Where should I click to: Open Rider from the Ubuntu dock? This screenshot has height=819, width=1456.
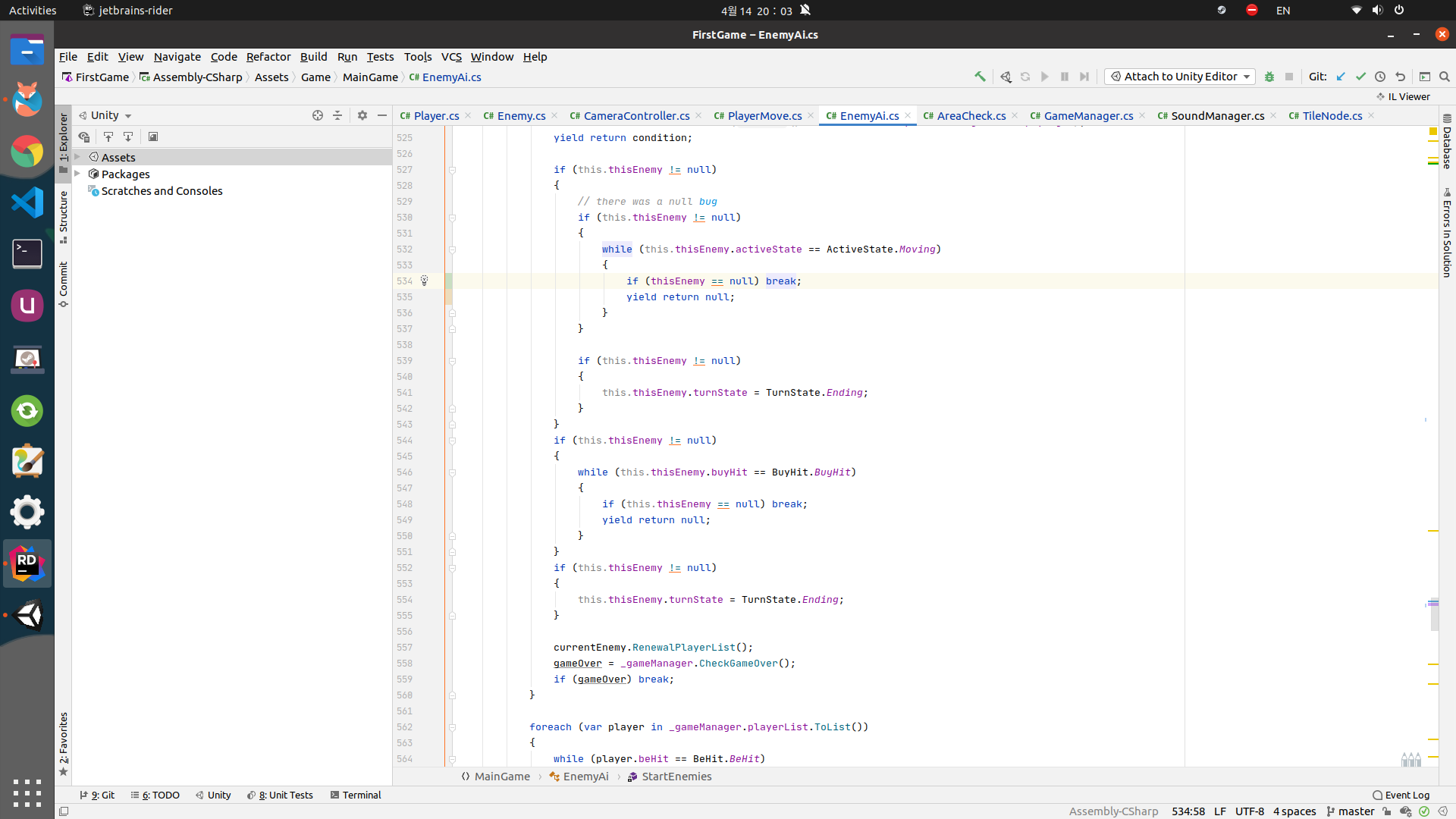click(x=27, y=563)
